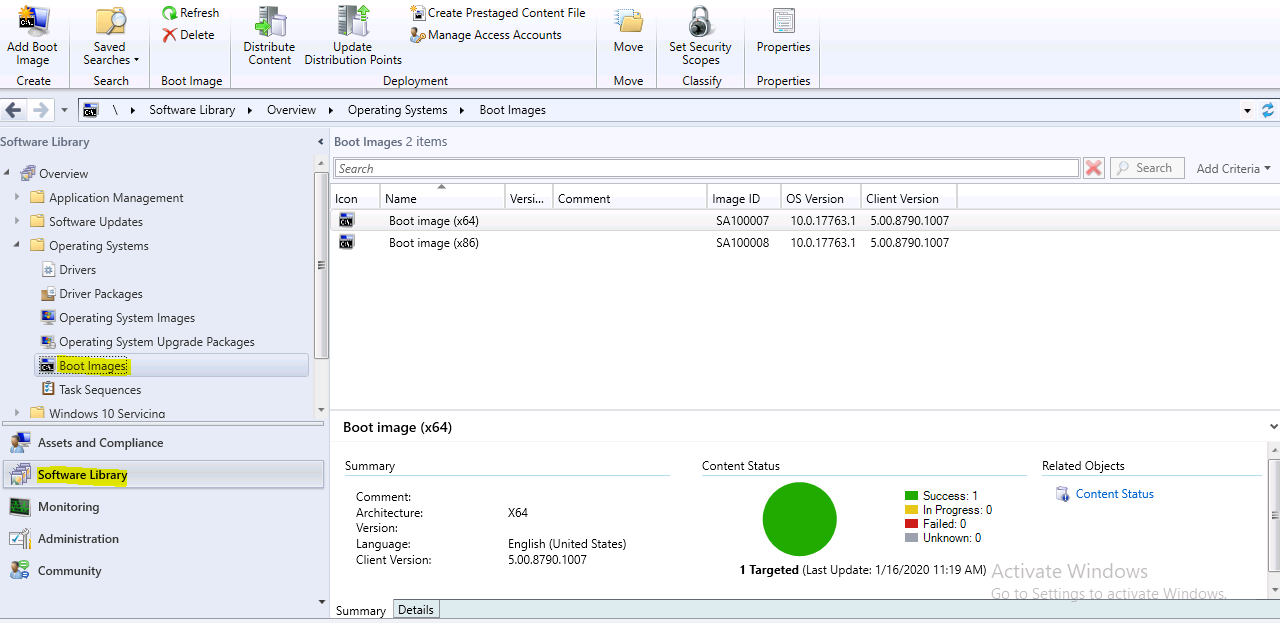This screenshot has height=623, width=1280.
Task: Click the SA100008 image ID cell
Action: tap(742, 242)
